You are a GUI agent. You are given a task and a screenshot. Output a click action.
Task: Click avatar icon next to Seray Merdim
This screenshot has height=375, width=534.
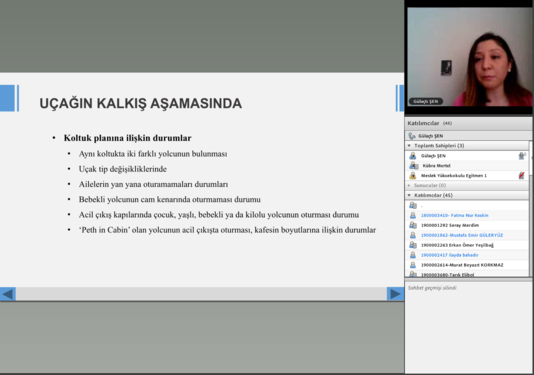(413, 225)
